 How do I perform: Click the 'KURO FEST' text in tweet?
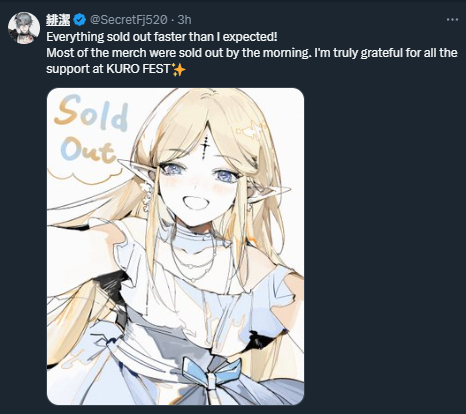(x=138, y=69)
